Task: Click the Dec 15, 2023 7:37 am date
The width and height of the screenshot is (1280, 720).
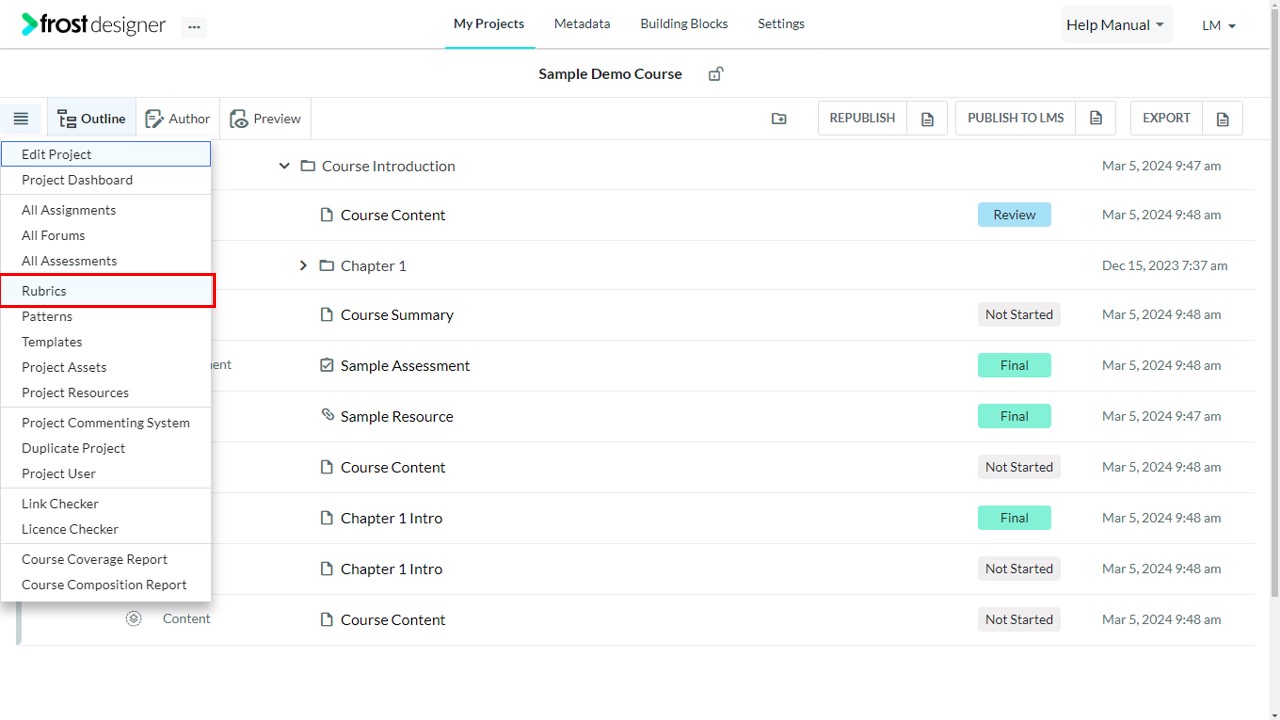Action: (1165, 266)
